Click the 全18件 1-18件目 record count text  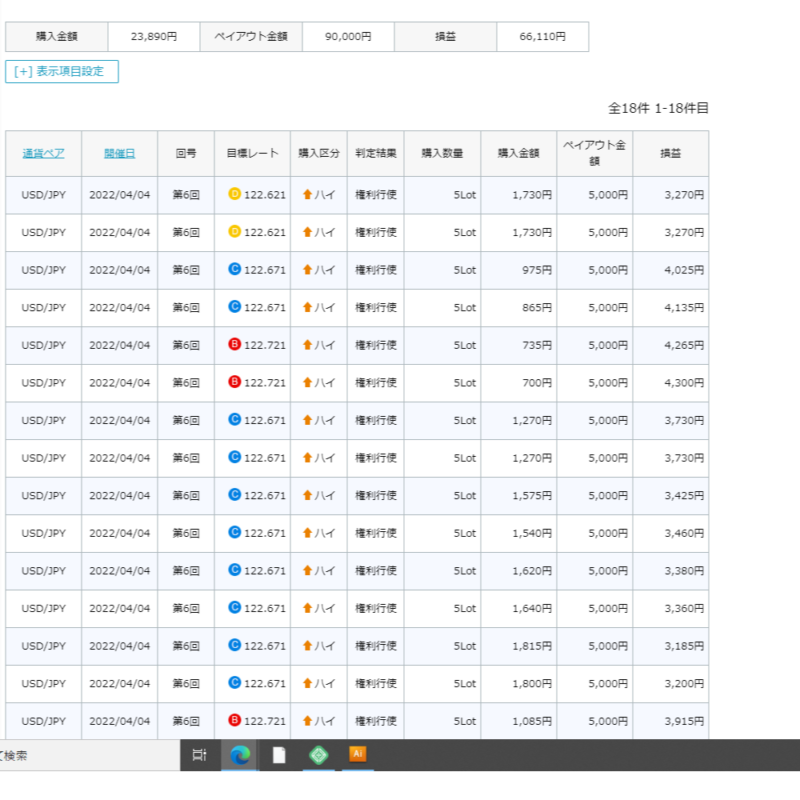pos(658,108)
